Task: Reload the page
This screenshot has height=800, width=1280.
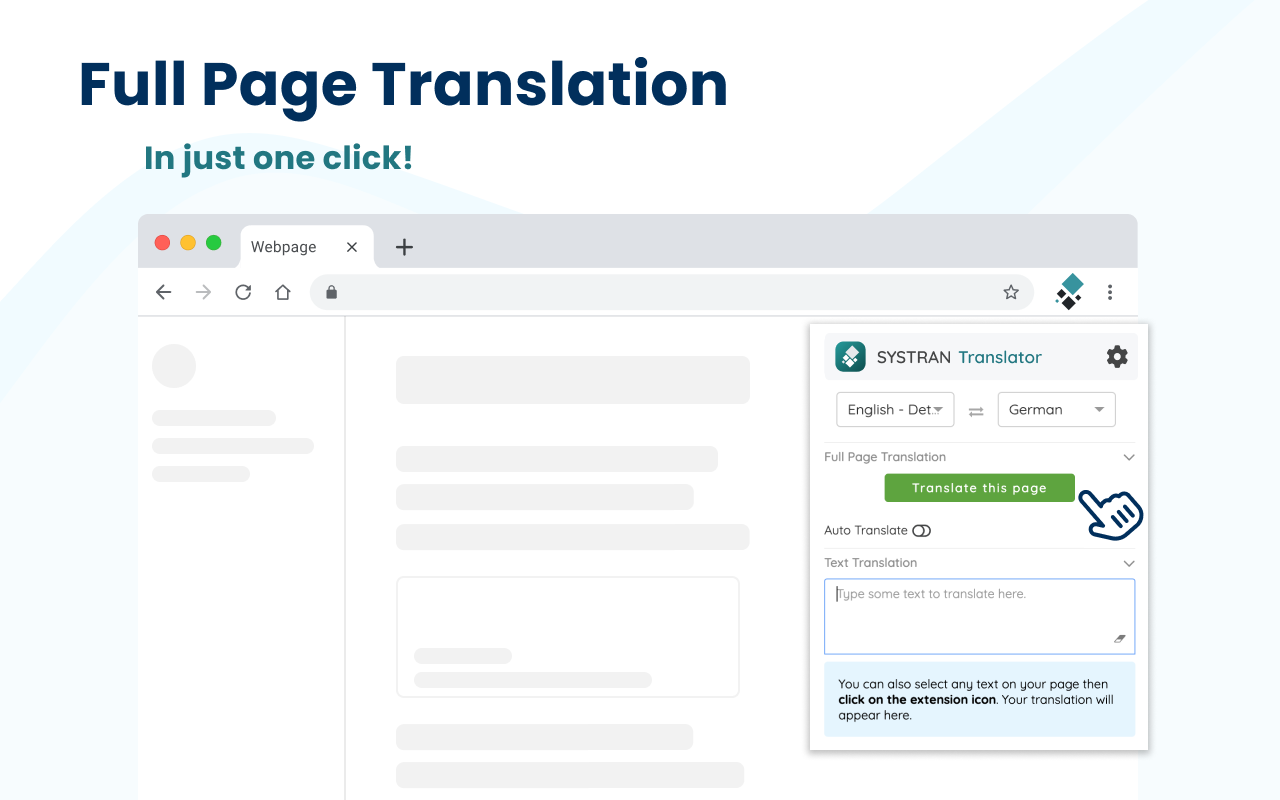Action: tap(243, 292)
